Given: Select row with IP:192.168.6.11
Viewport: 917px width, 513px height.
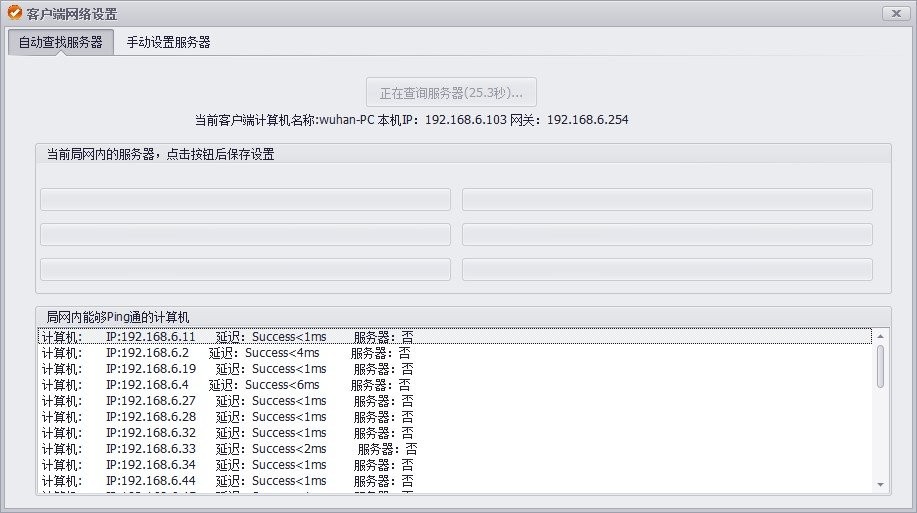Looking at the screenshot, I should point(455,336).
